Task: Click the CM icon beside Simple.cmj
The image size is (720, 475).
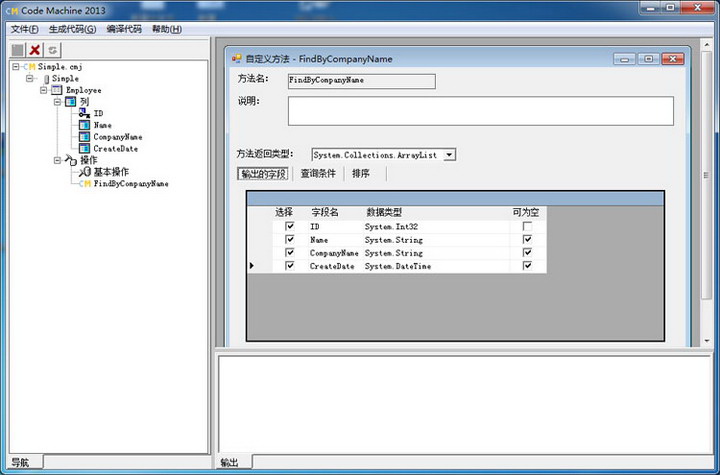Action: [29, 67]
